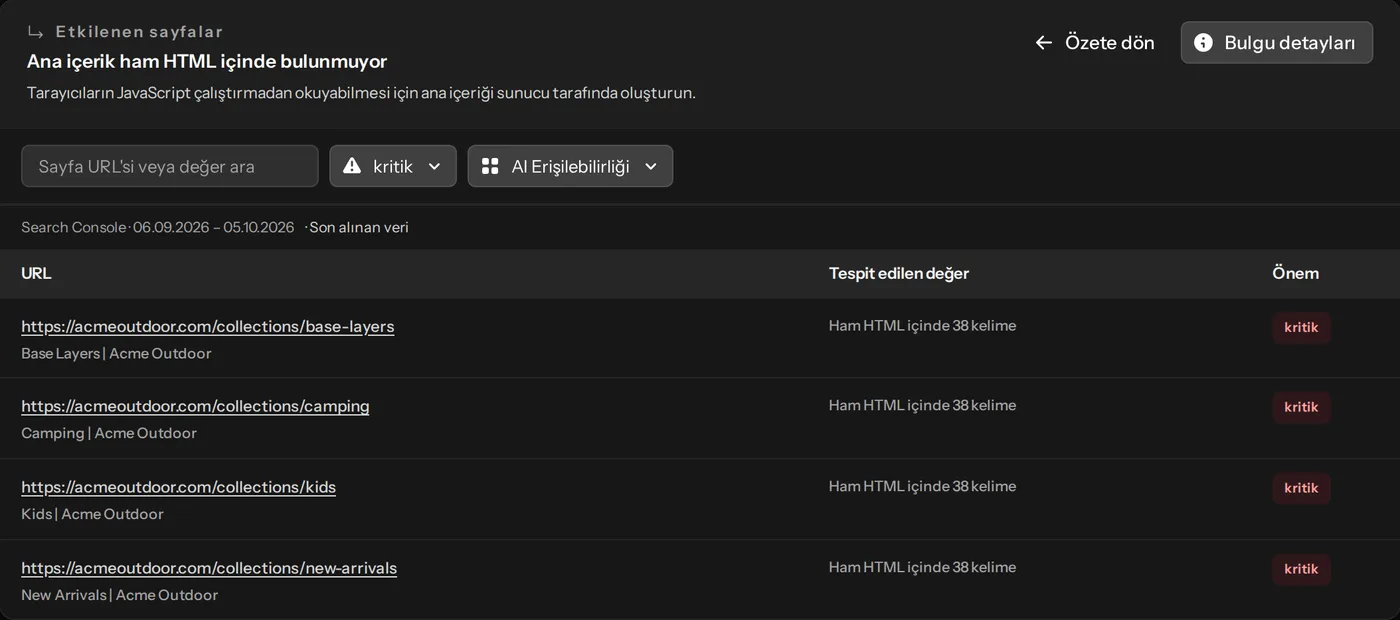Click the URL column header
This screenshot has width=1400, height=620.
36,273
